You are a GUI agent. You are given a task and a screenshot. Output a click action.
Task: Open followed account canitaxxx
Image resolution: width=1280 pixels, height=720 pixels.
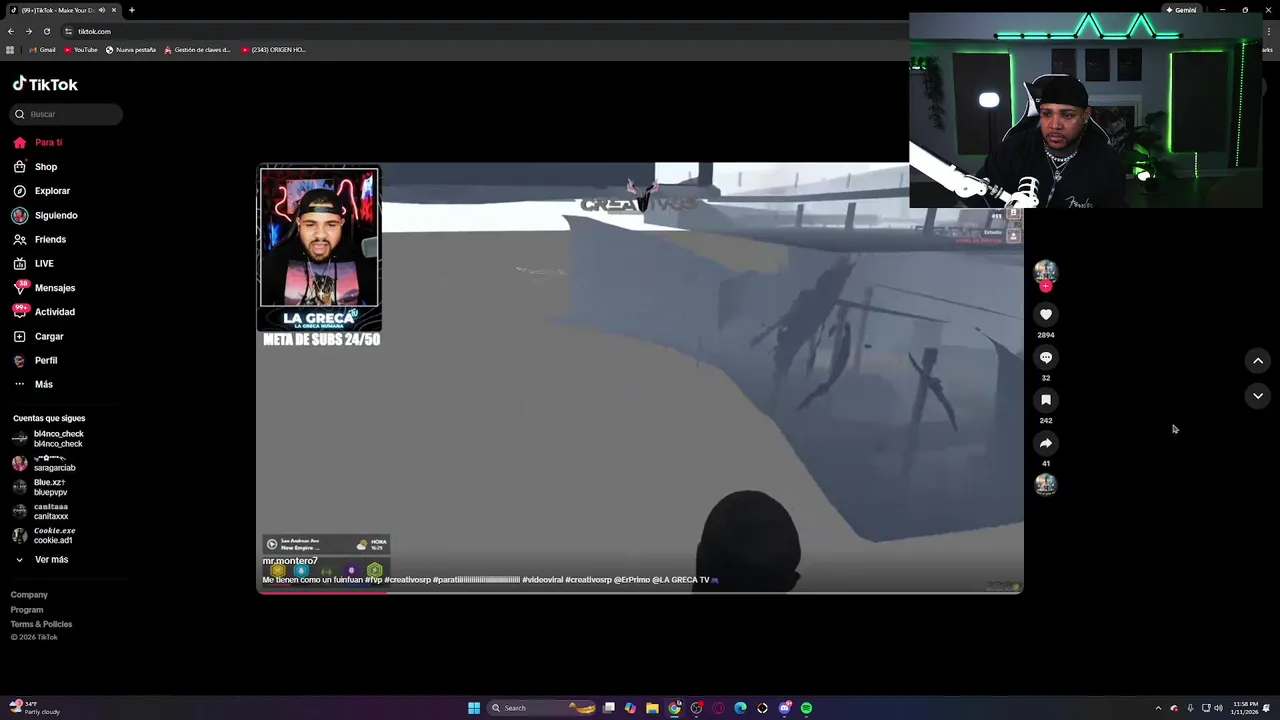pos(40,512)
